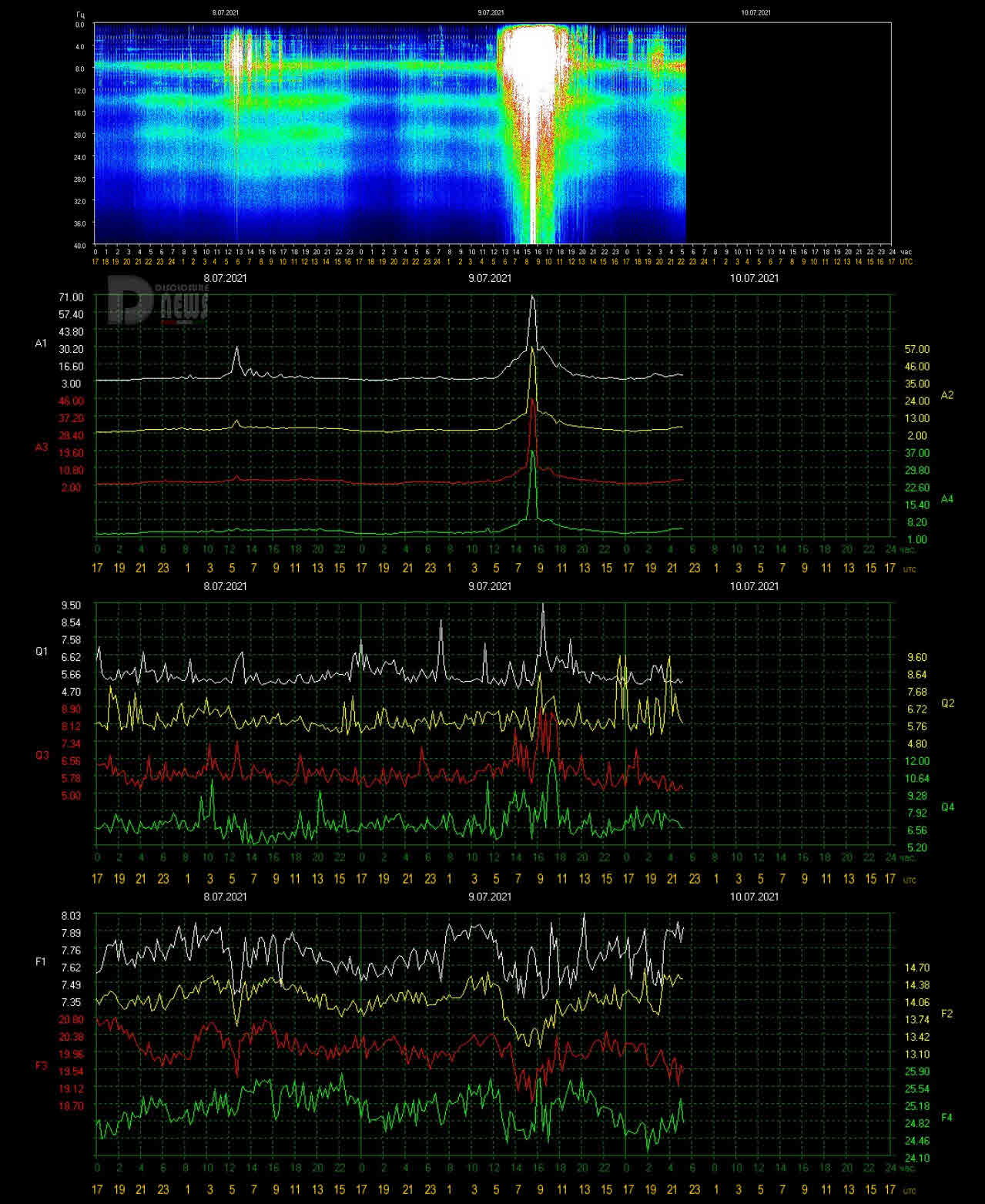Click the 40.0 frequency label beside the spectrogram
The image size is (985, 1204).
[80, 245]
